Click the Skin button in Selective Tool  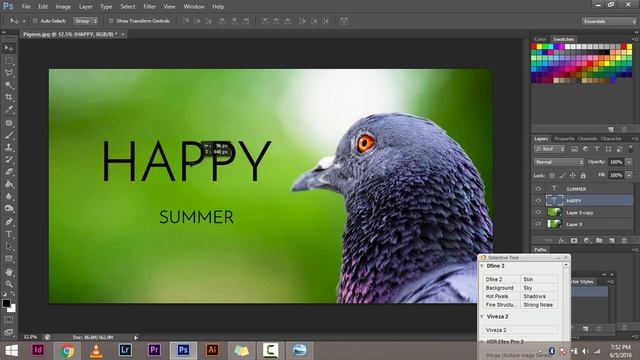539,279
